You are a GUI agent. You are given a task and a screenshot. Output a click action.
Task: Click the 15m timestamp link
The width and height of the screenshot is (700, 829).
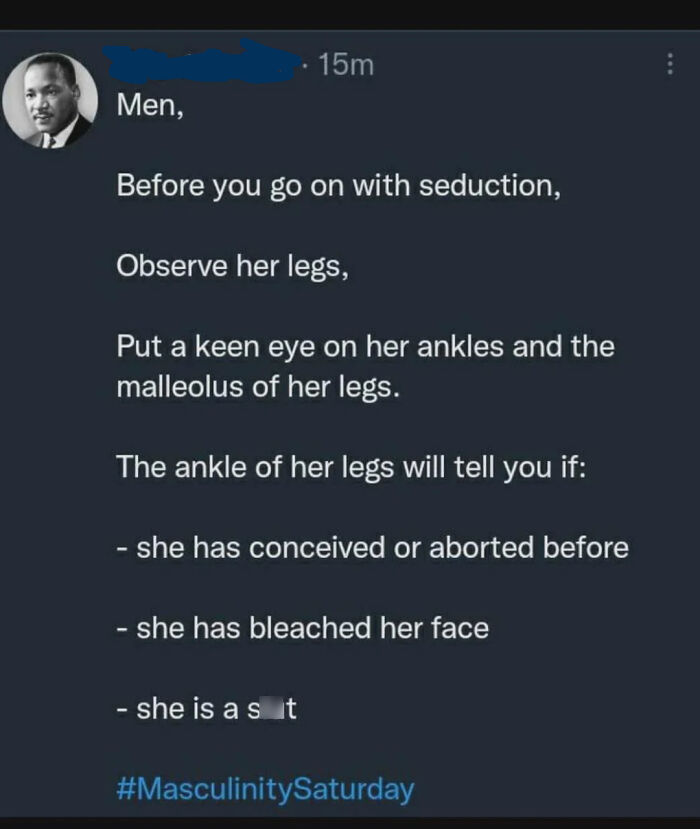tap(344, 65)
